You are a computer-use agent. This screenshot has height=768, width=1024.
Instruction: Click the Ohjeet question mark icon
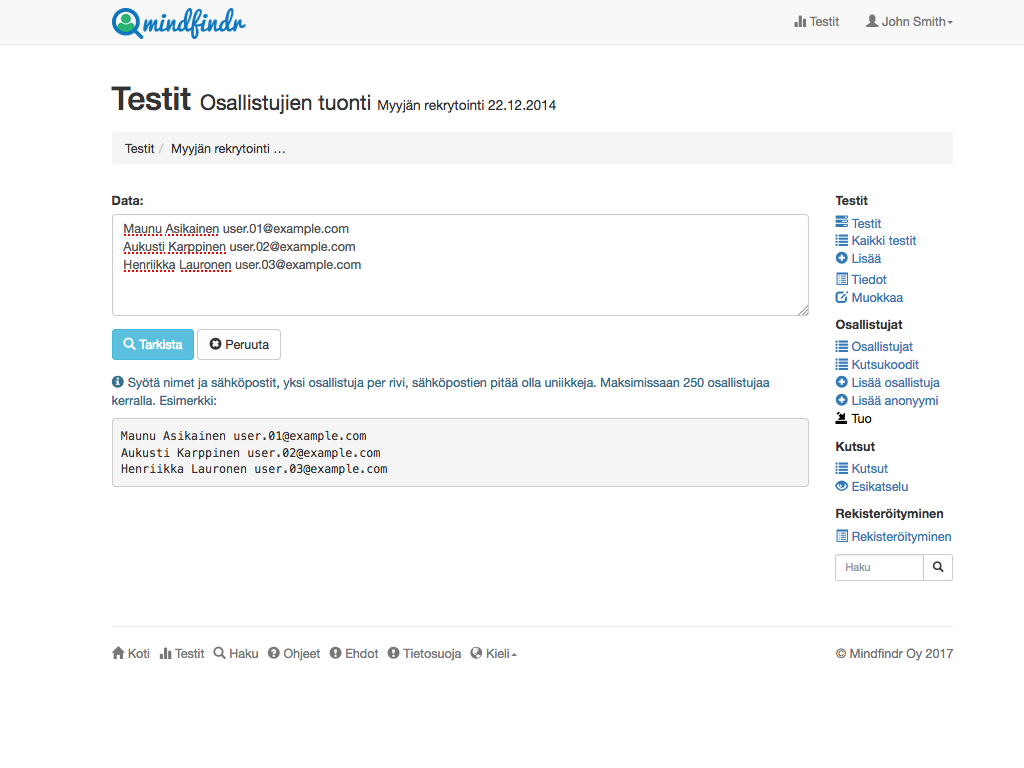[274, 653]
